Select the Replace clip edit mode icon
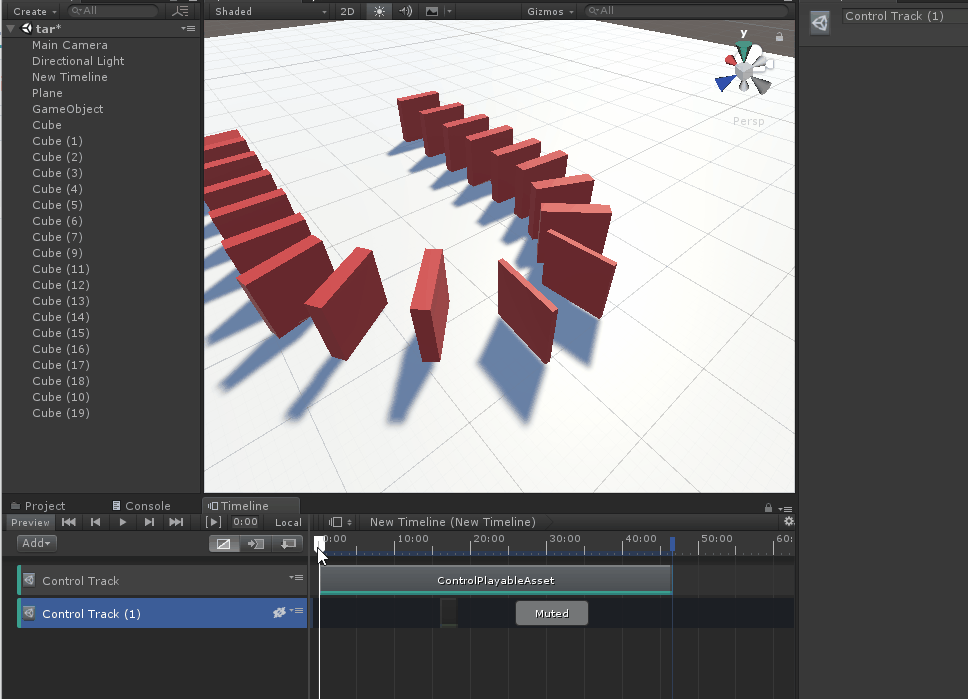Screen dimensions: 968x699 [288, 544]
